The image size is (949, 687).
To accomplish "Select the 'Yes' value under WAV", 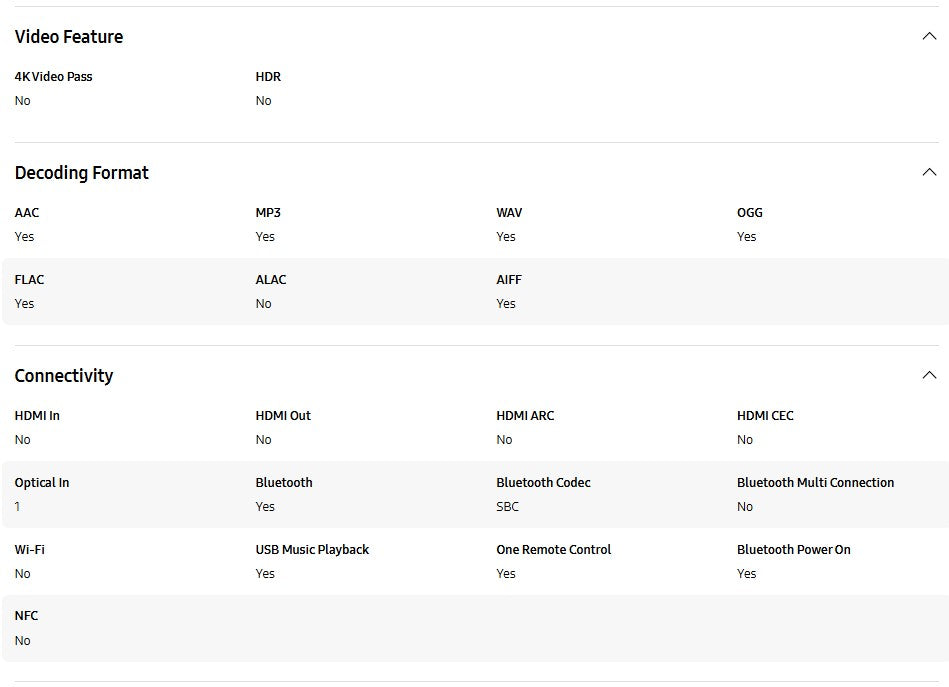I will [506, 237].
